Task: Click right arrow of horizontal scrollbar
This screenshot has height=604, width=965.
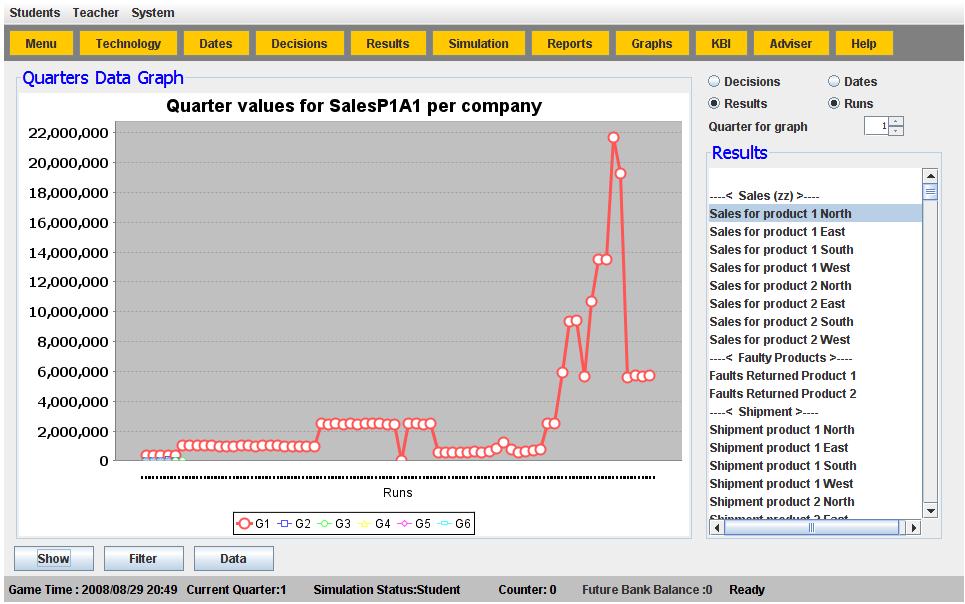Action: pos(912,527)
